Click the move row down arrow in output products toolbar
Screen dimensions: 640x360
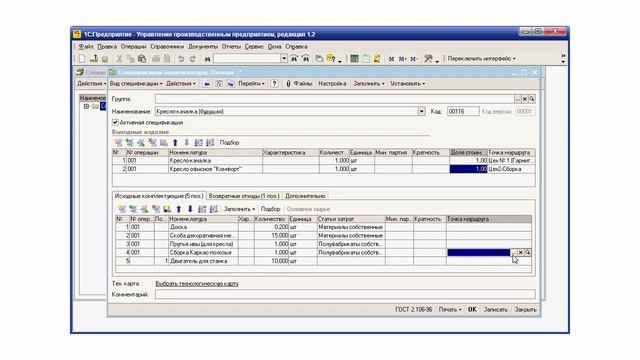point(187,142)
